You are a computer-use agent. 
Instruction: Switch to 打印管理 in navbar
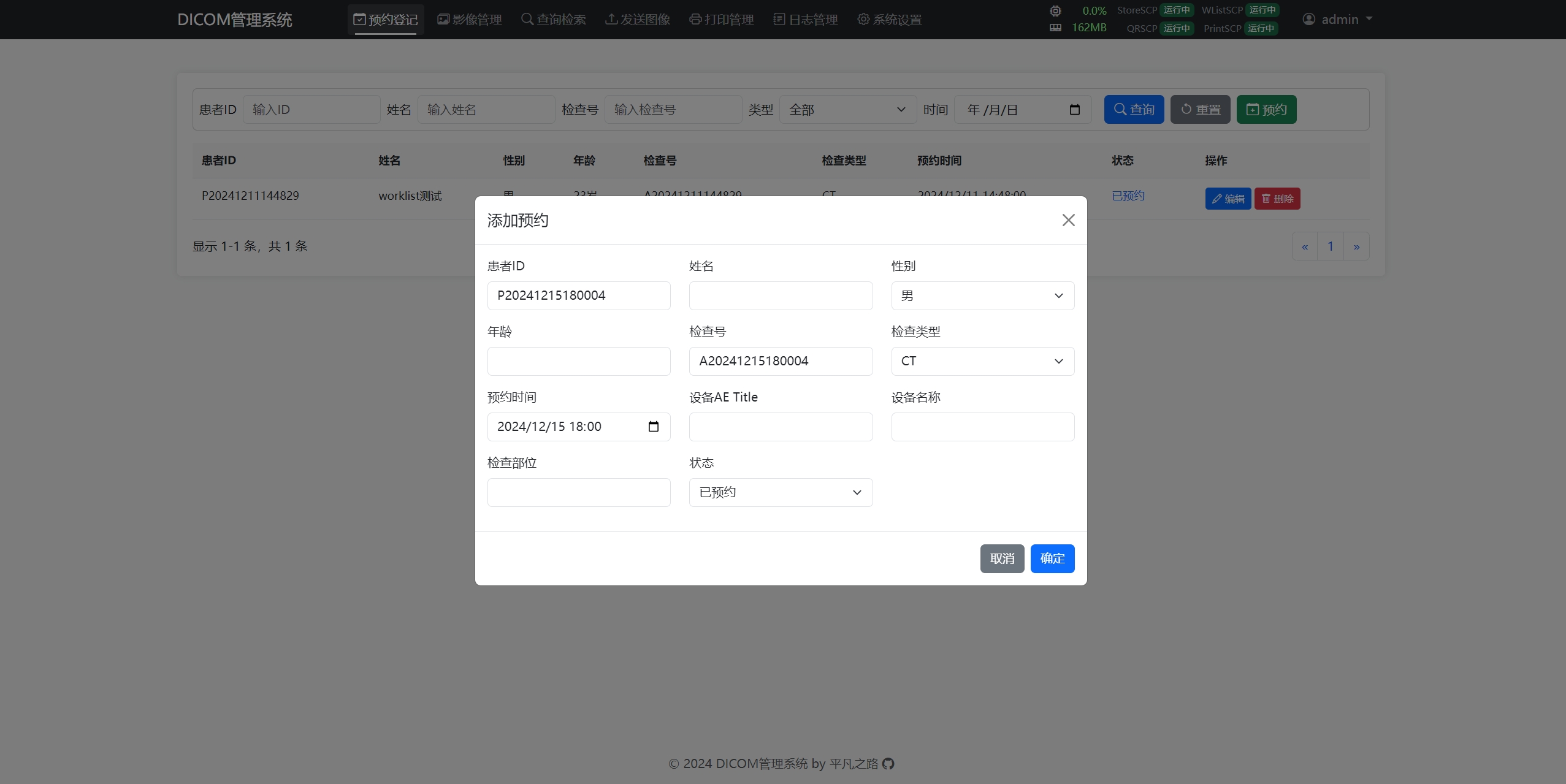(x=722, y=20)
